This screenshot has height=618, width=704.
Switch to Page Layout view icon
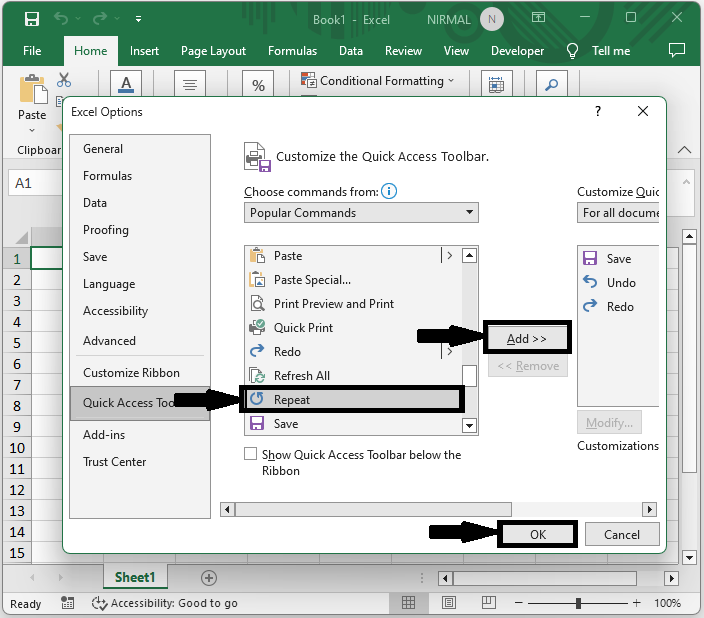449,603
